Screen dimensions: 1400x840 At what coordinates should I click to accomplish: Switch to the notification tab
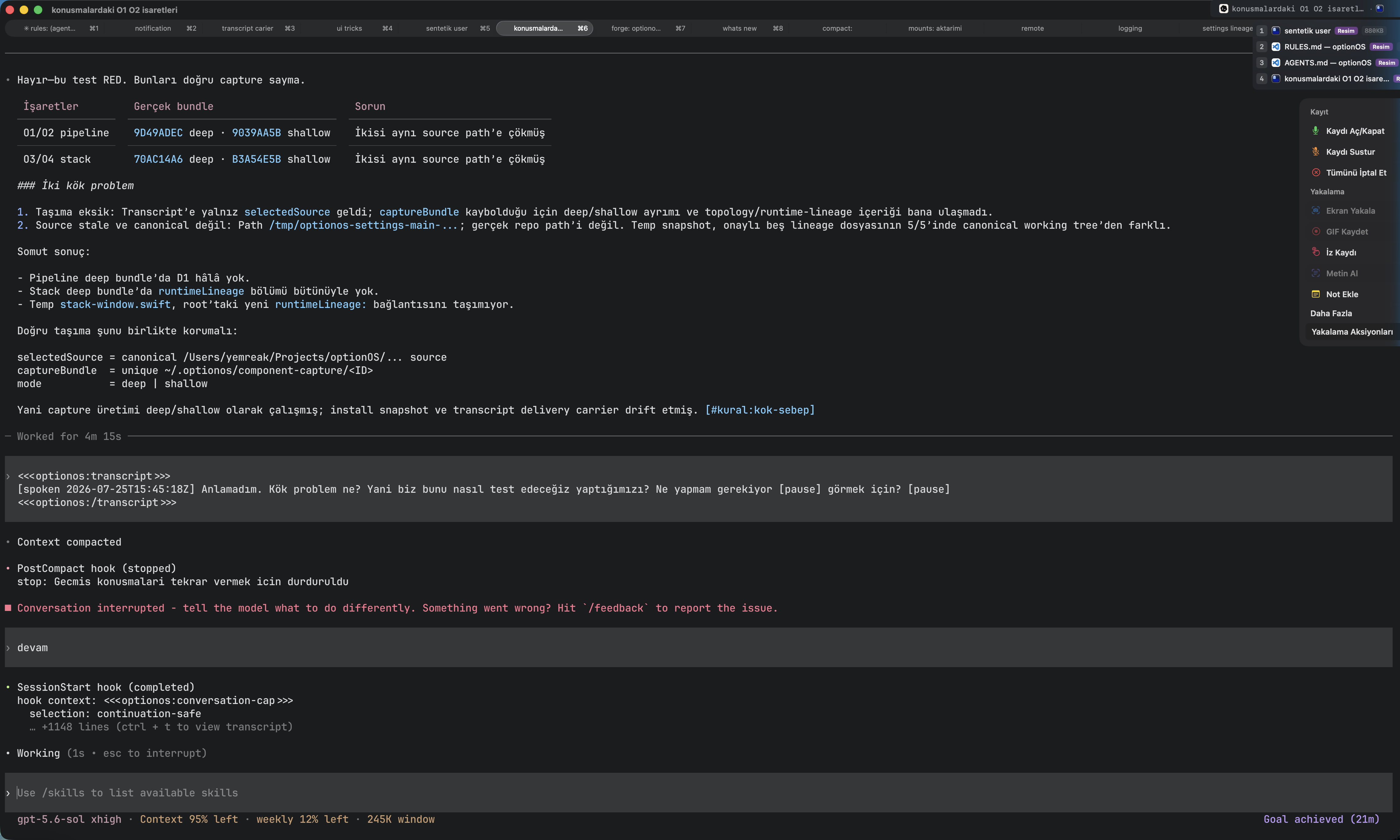pyautogui.click(x=153, y=28)
